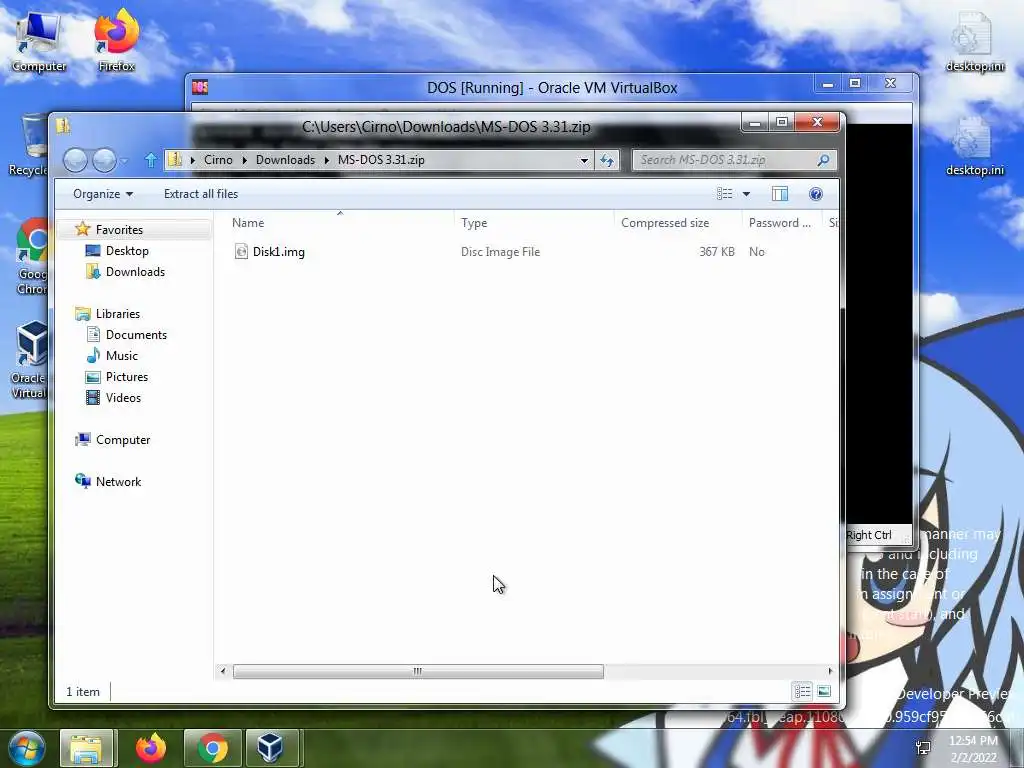Open the Windows Start button
Viewport: 1024px width, 768px height.
pyautogui.click(x=26, y=748)
